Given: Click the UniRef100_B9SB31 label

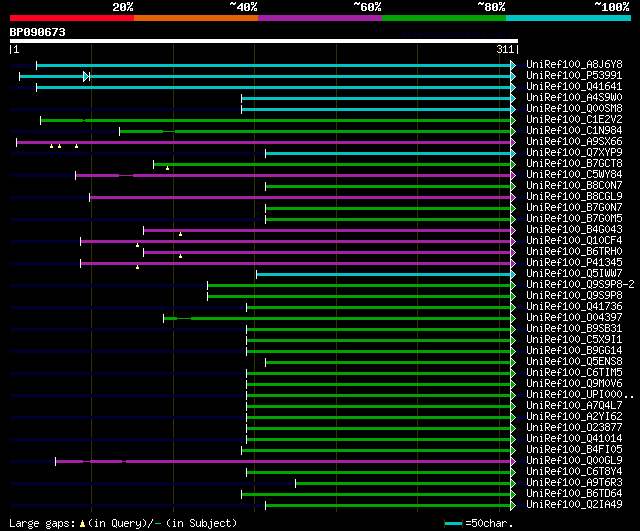Looking at the screenshot, I should tap(574, 329).
